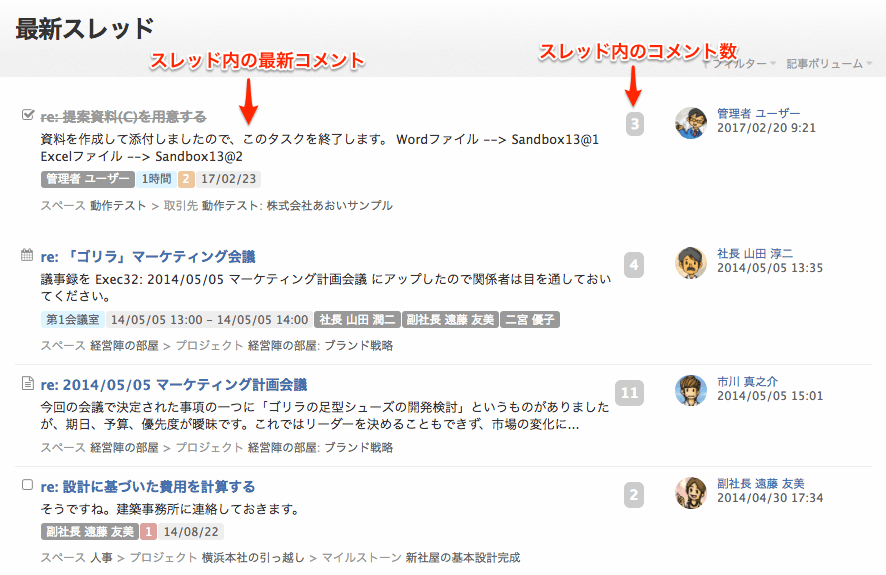Image resolution: width=886 pixels, height=575 pixels.
Task: Click the timestamp 2014/05/05 13:35
Action: coord(770,268)
